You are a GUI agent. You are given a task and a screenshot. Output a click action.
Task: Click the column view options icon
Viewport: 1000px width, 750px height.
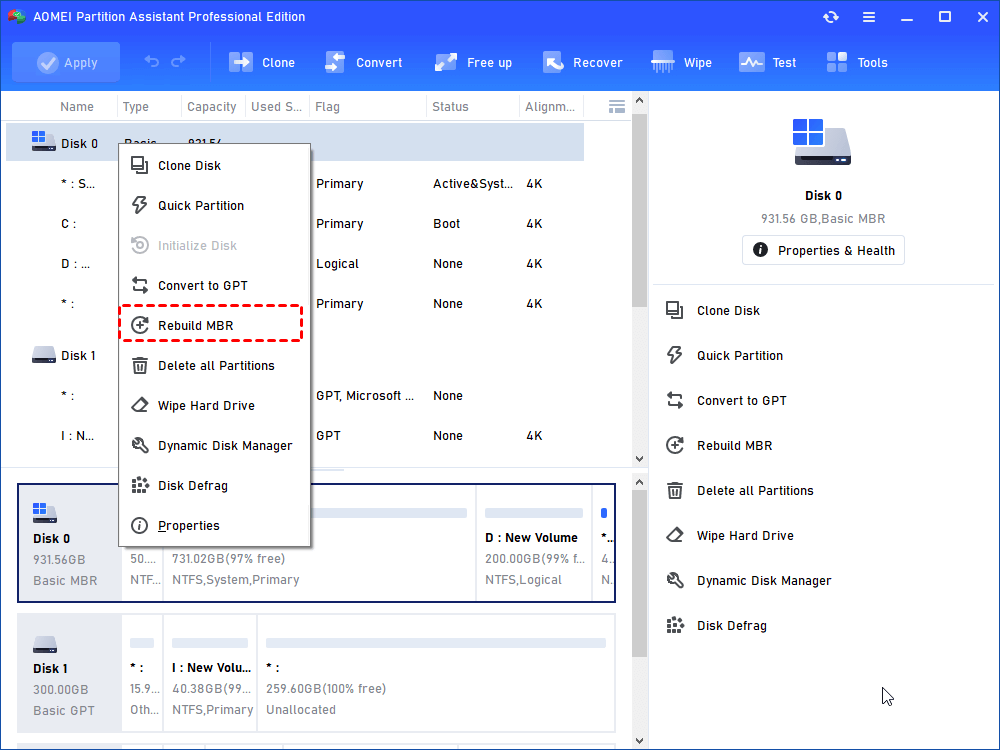pyautogui.click(x=616, y=107)
